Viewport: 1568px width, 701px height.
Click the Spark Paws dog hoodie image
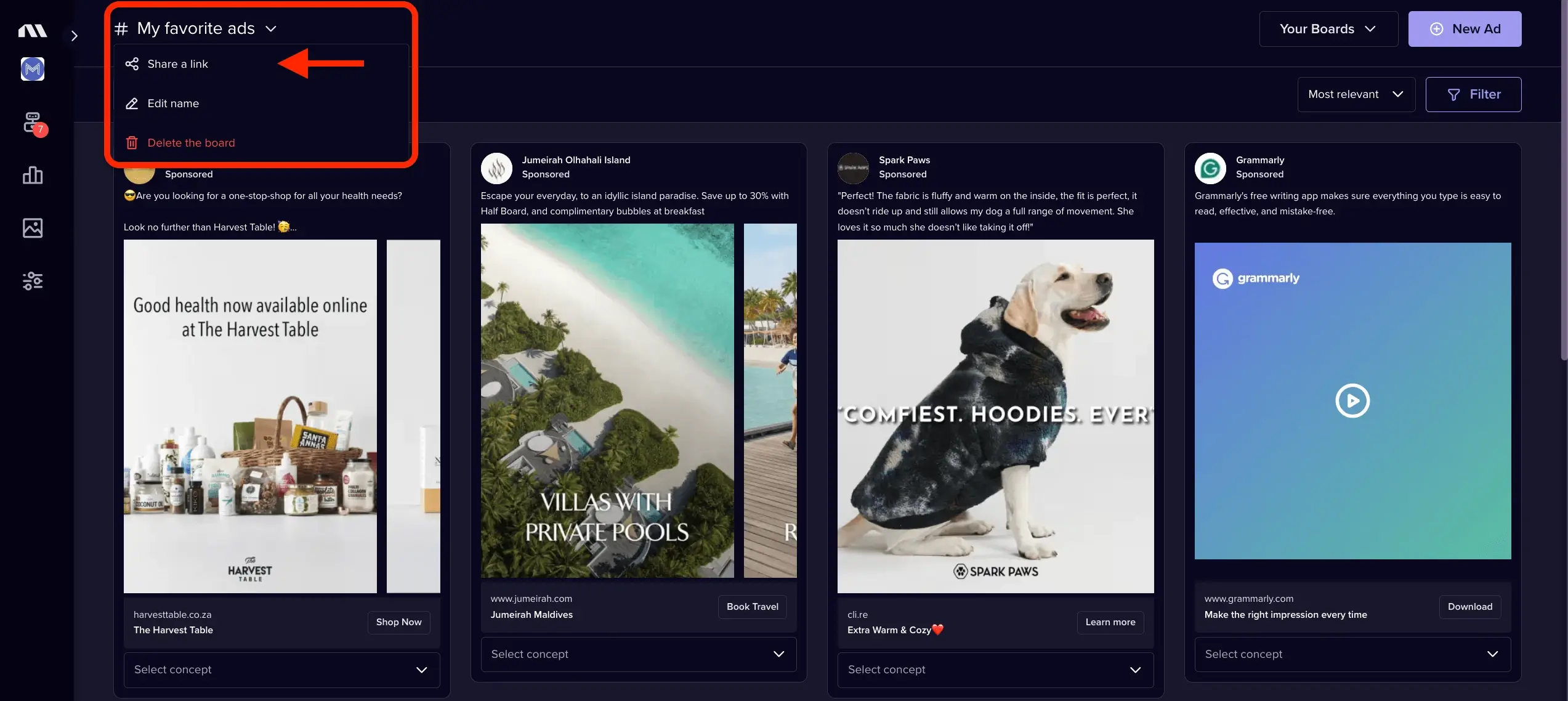click(995, 416)
